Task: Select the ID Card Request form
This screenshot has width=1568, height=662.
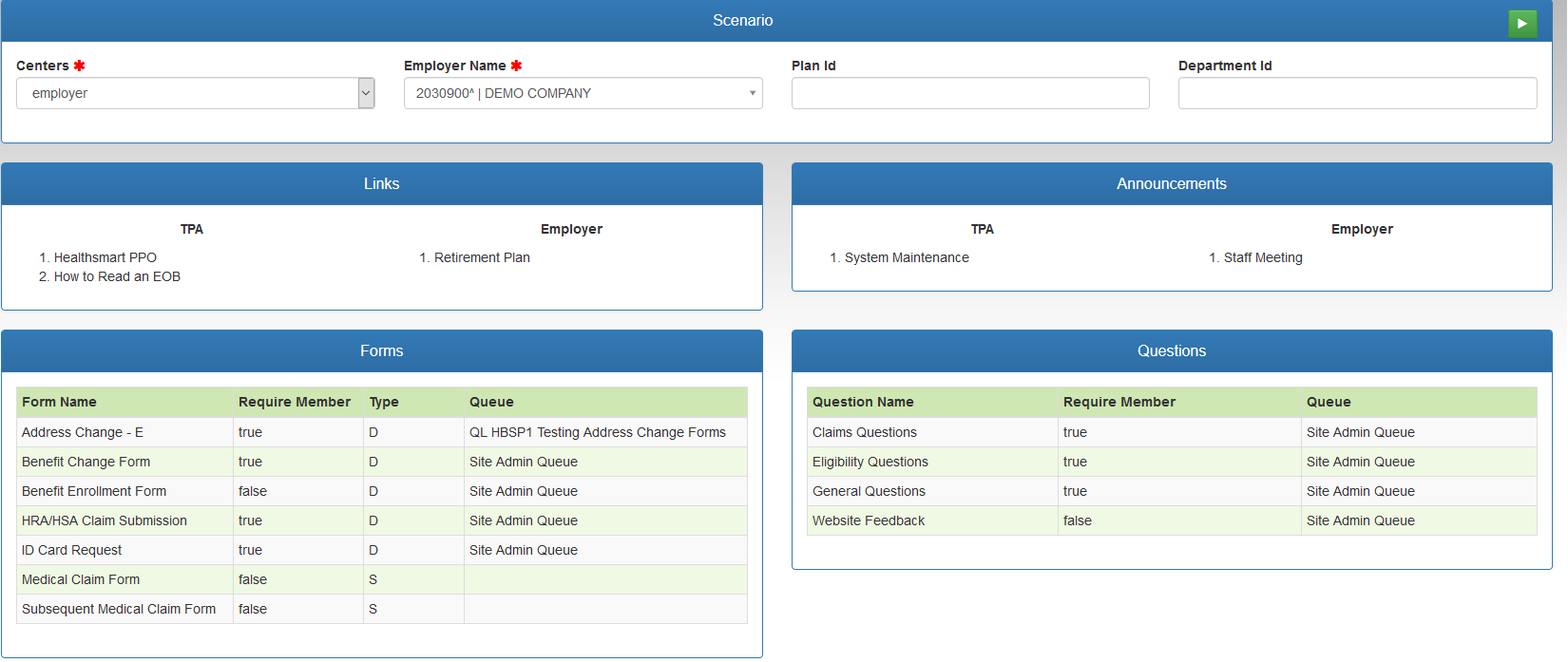Action: pos(72,550)
